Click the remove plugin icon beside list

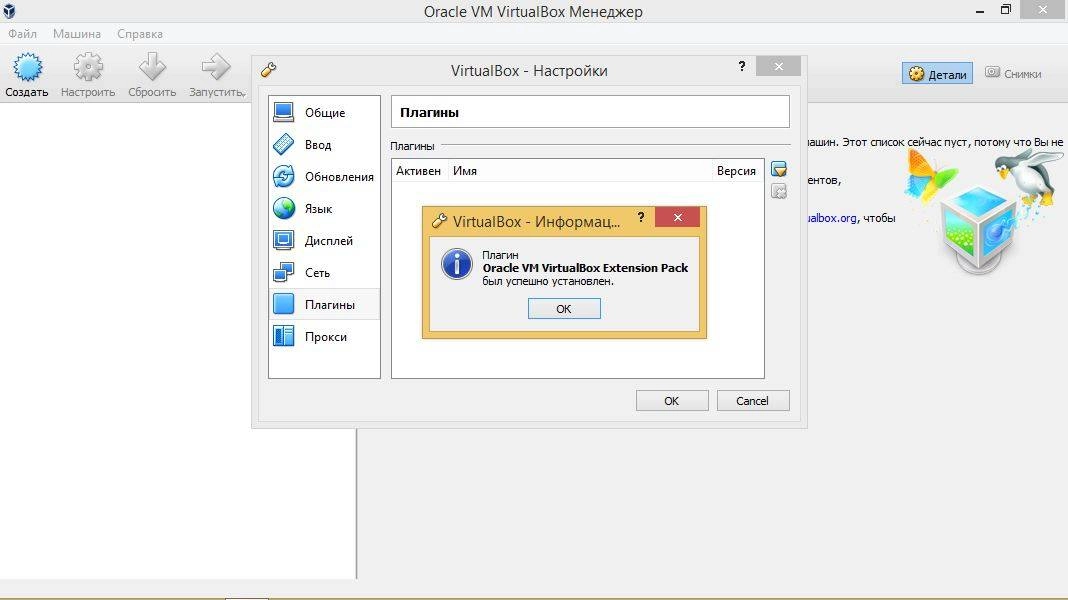coord(779,191)
